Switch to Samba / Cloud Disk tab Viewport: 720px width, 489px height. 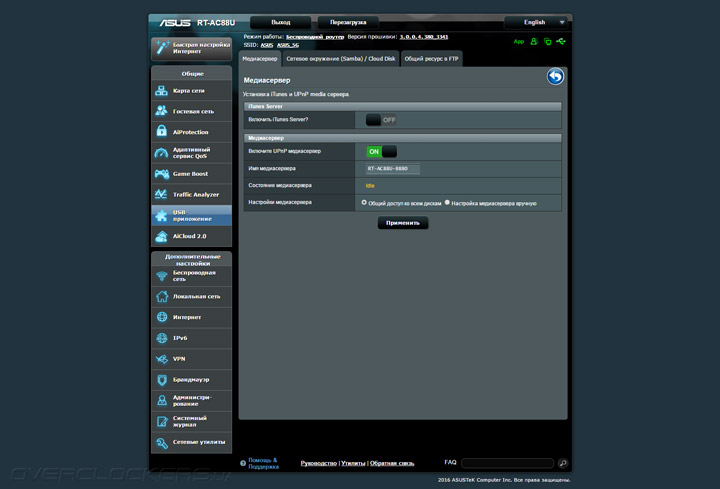341,59
